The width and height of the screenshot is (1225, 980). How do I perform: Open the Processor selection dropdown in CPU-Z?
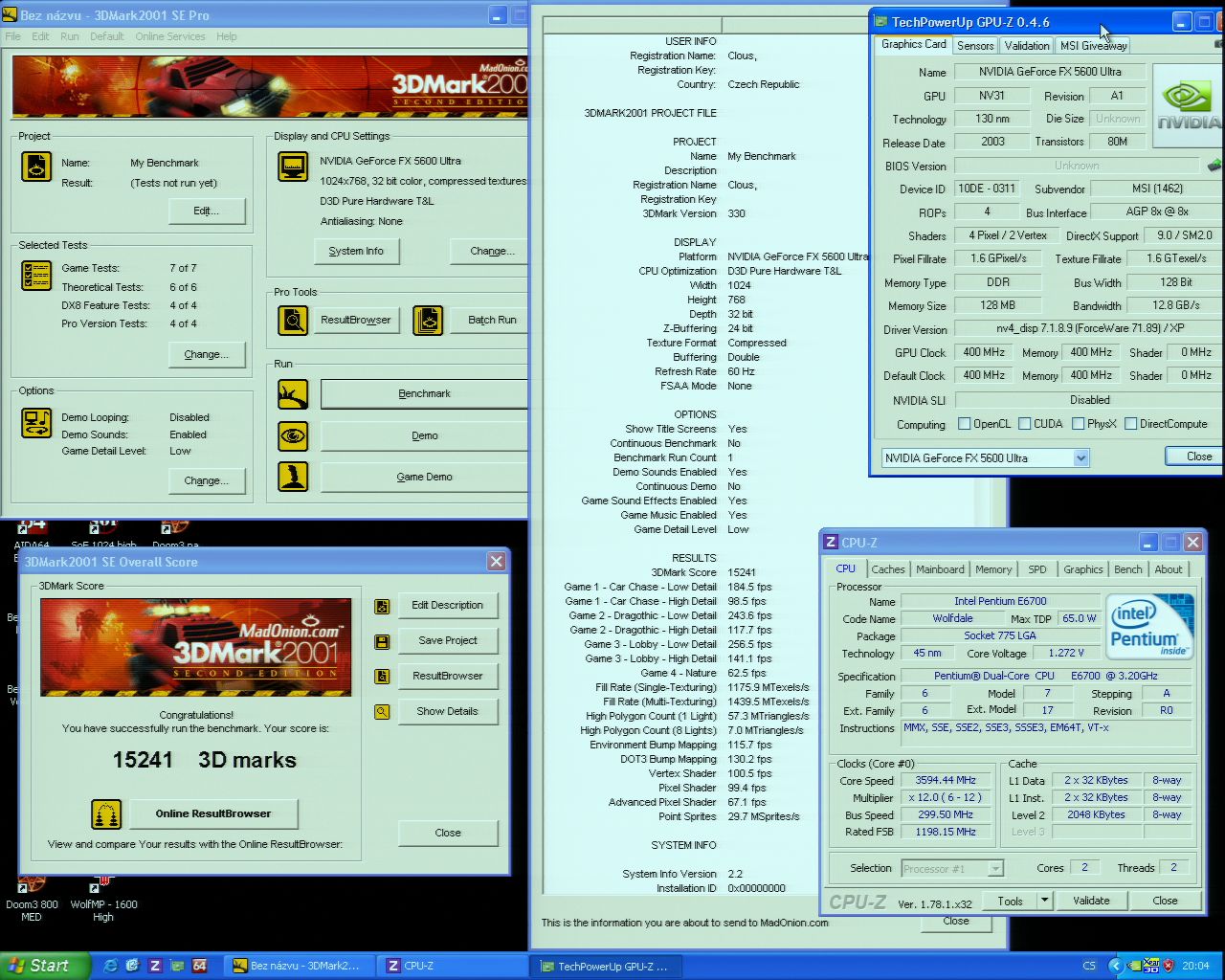pyautogui.click(x=995, y=869)
